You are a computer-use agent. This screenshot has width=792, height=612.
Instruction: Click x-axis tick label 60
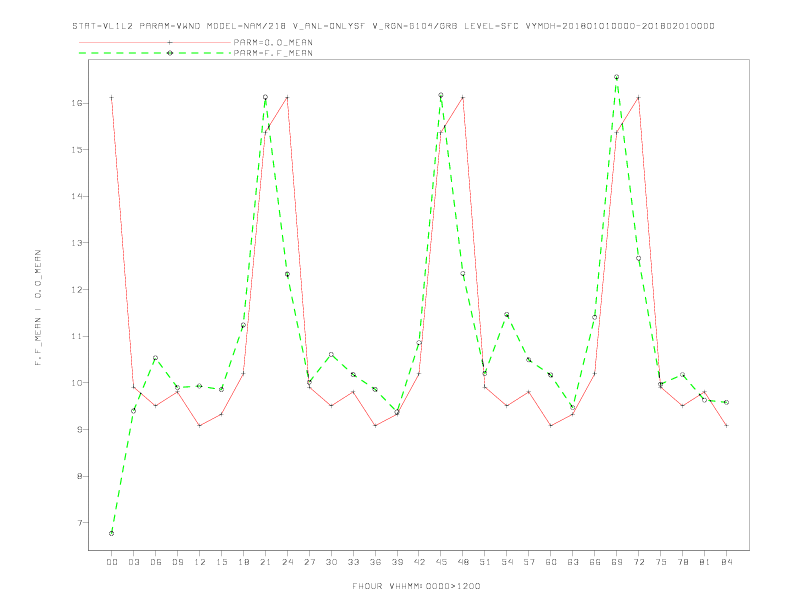coord(551,562)
